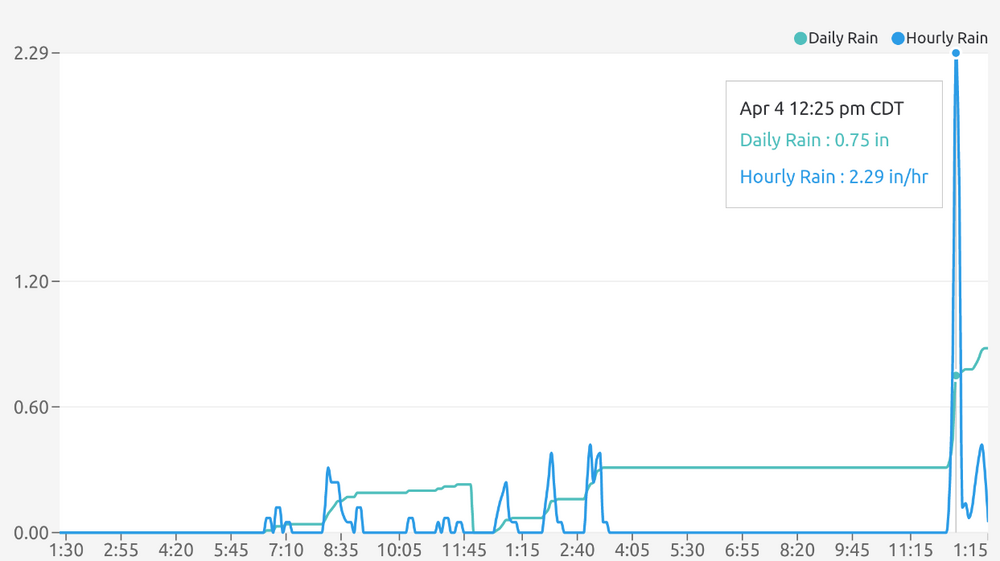This screenshot has width=1000, height=561.
Task: Click the 10:05 time axis label
Action: click(x=399, y=550)
